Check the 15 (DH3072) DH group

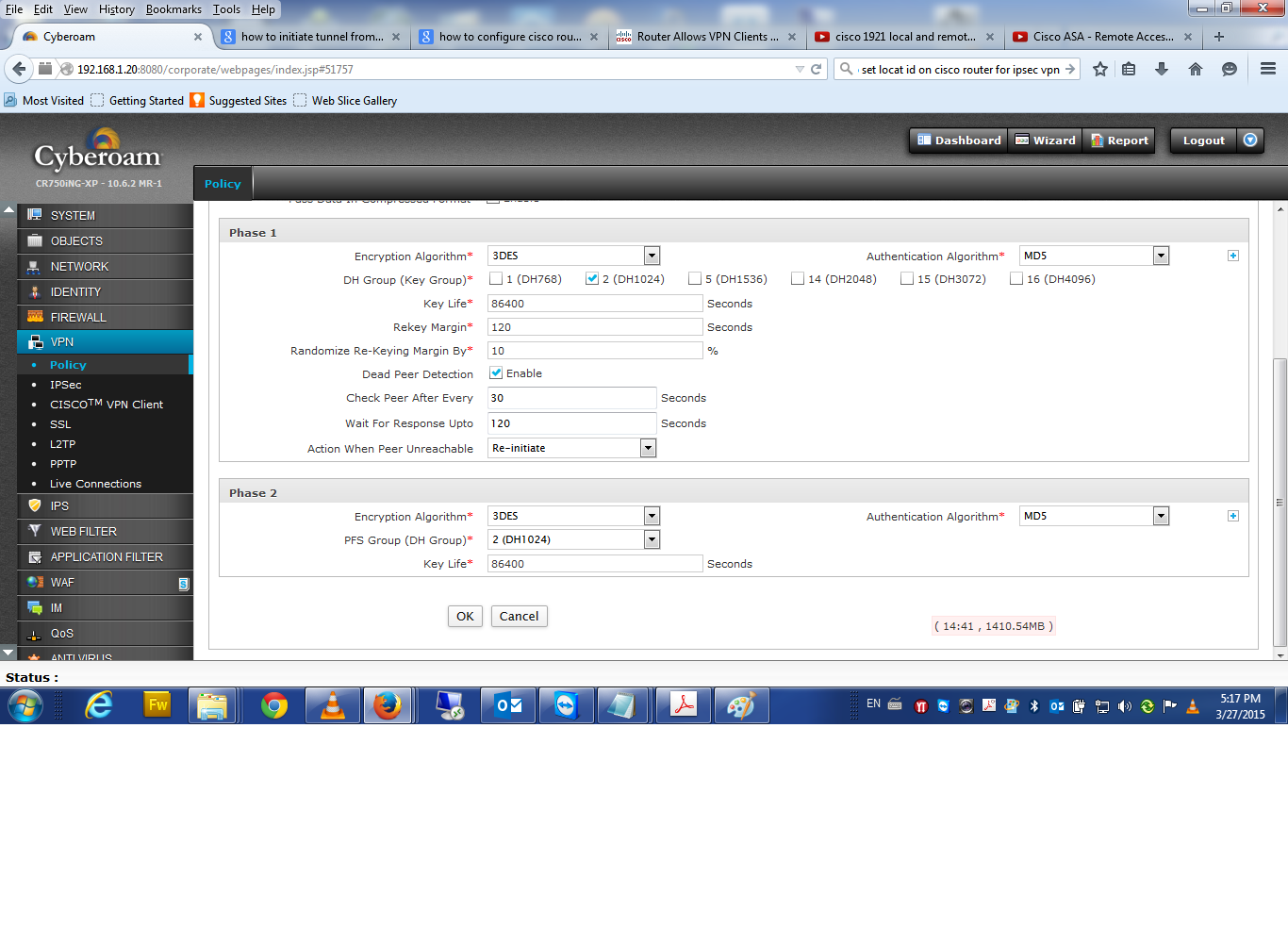tap(907, 278)
